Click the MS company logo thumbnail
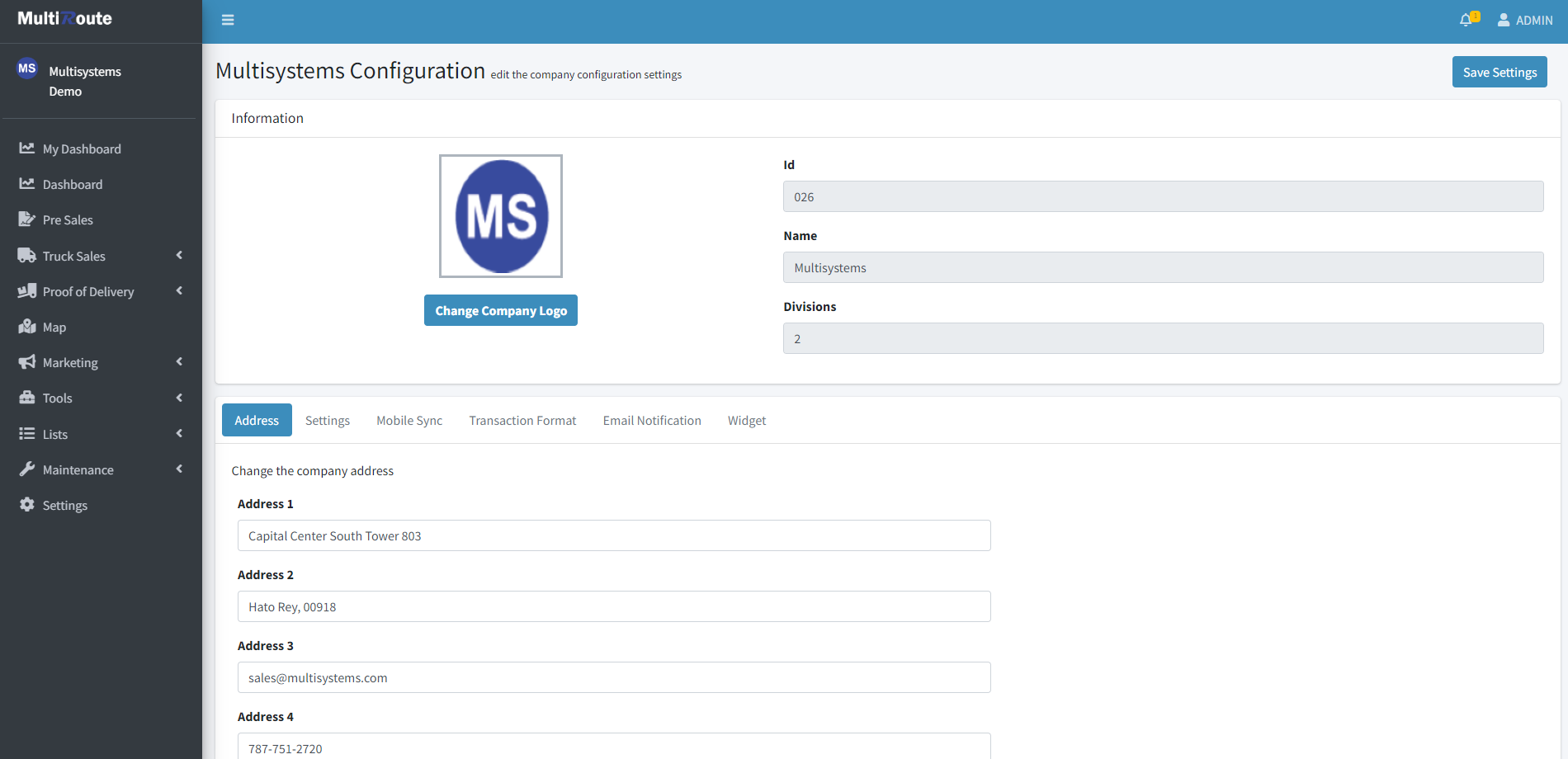The height and width of the screenshot is (759, 1568). click(x=500, y=214)
